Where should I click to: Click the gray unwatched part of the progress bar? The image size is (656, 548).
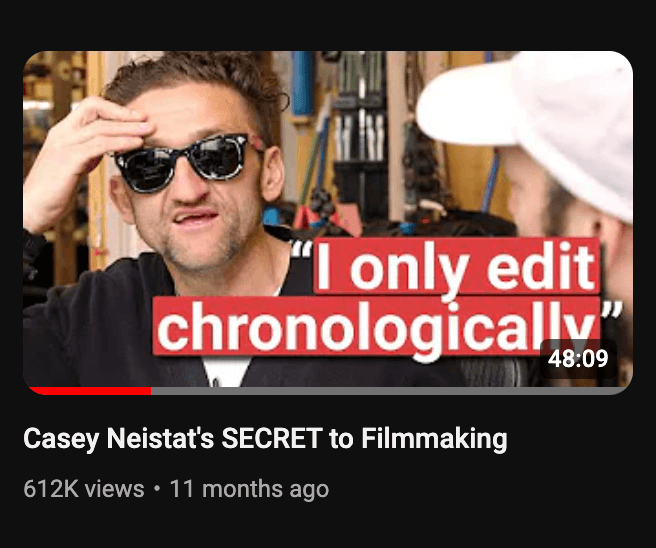coord(389,391)
